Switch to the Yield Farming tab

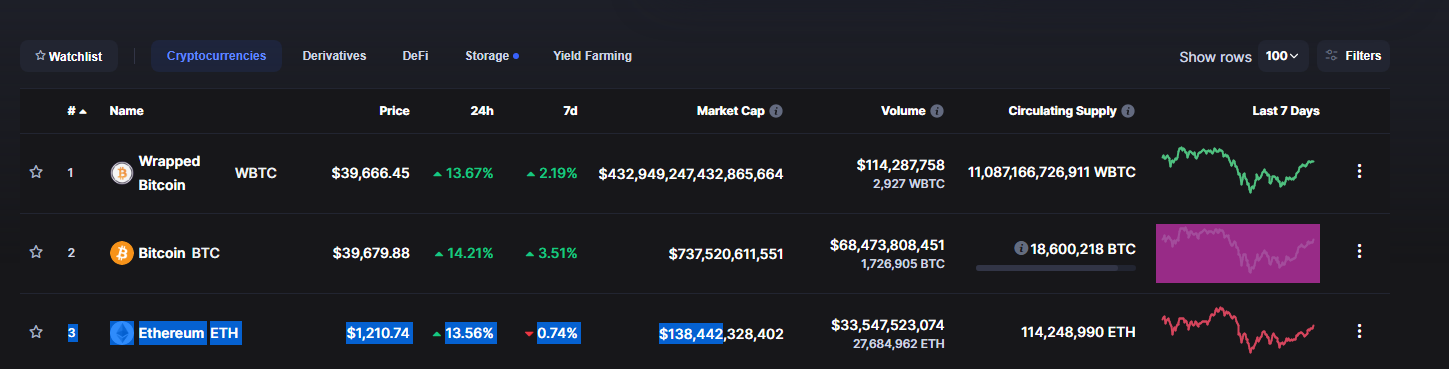point(592,56)
